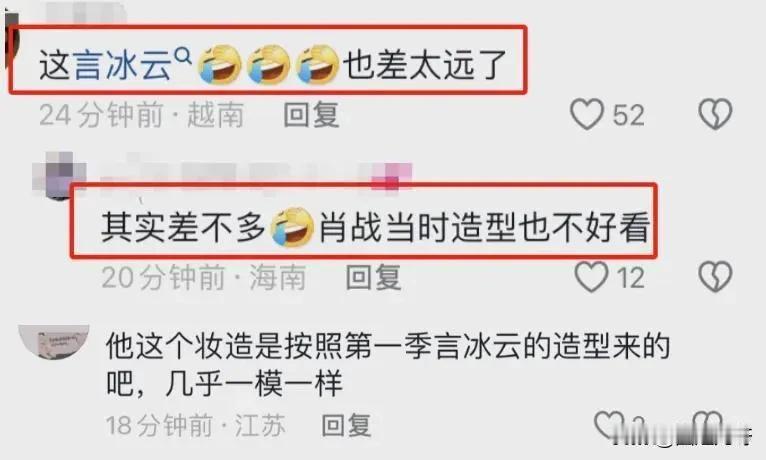This screenshot has width=766, height=460.
Task: Dislike the 海南 comment with broken heart
Action: click(x=715, y=276)
